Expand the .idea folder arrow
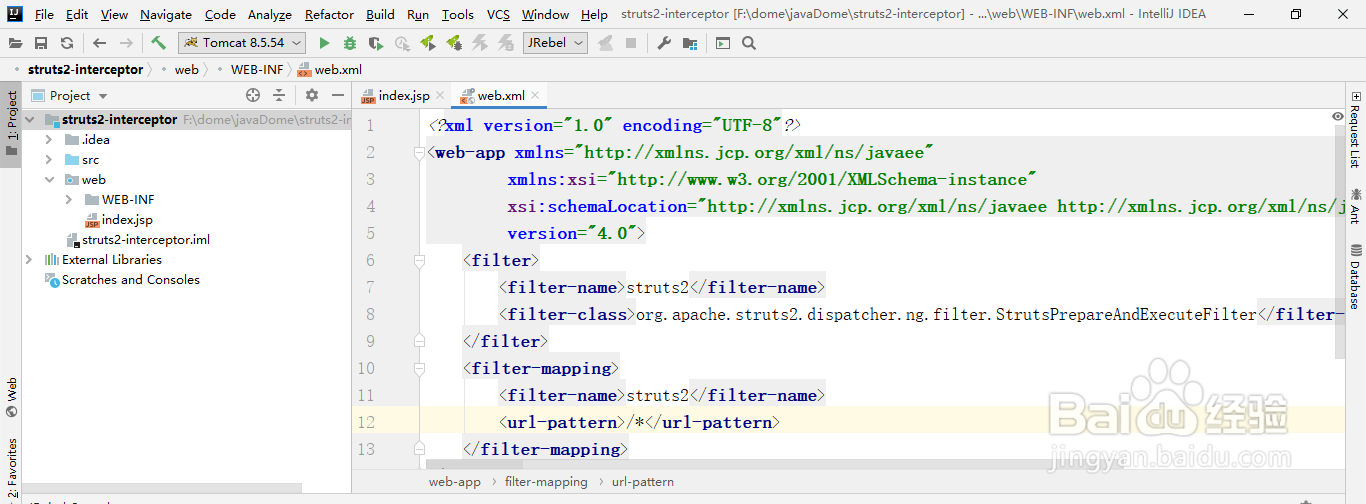Screen dimensions: 1366x504 click(x=49, y=139)
